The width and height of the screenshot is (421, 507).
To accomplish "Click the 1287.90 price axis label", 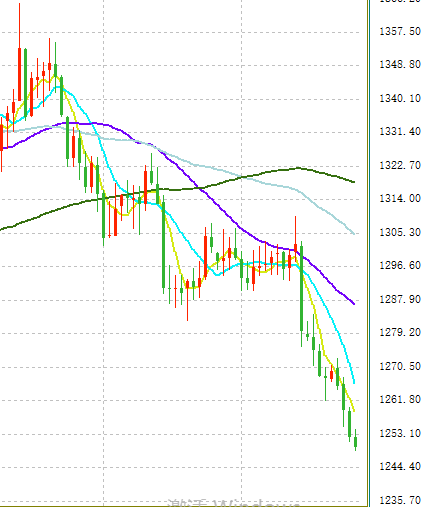I will 400,299.
